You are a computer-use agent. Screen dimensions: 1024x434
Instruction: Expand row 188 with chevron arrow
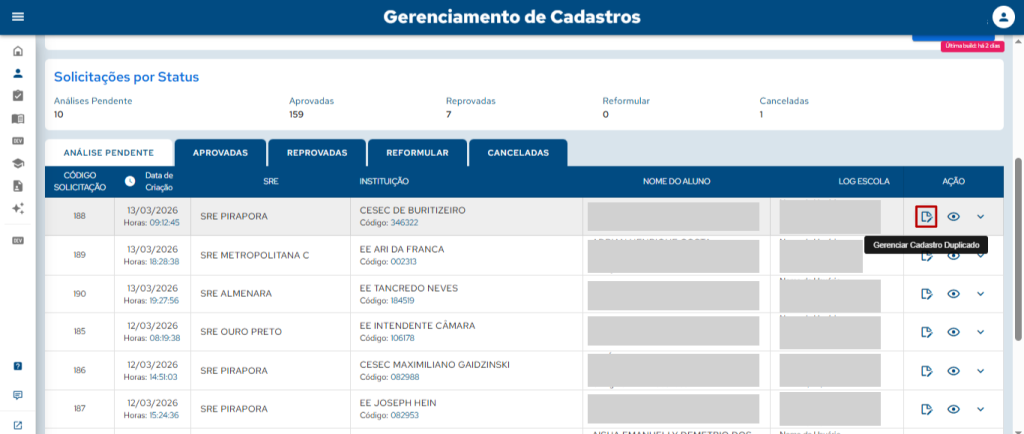[x=980, y=216]
